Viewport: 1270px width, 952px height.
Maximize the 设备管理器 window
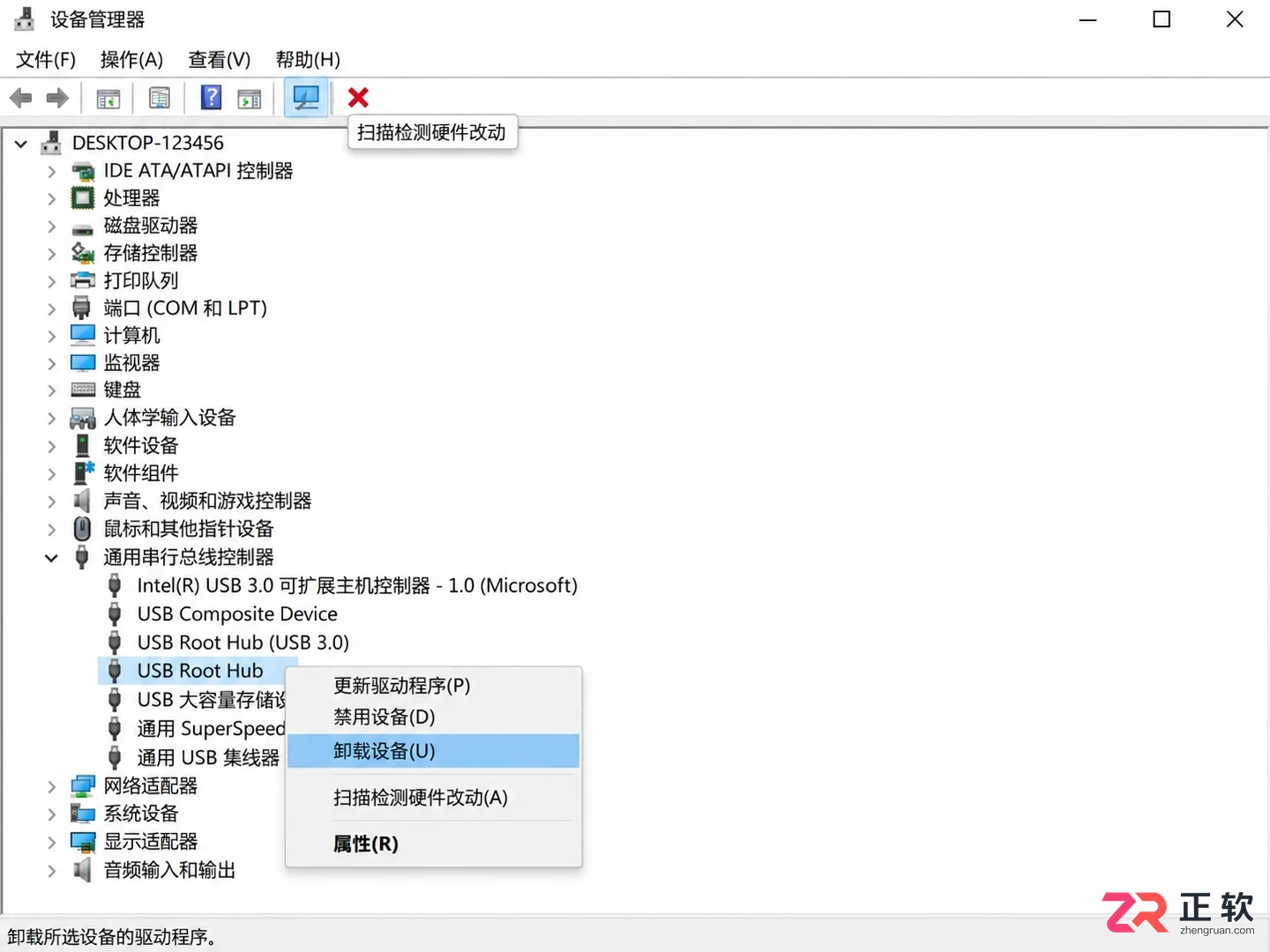tap(1162, 19)
